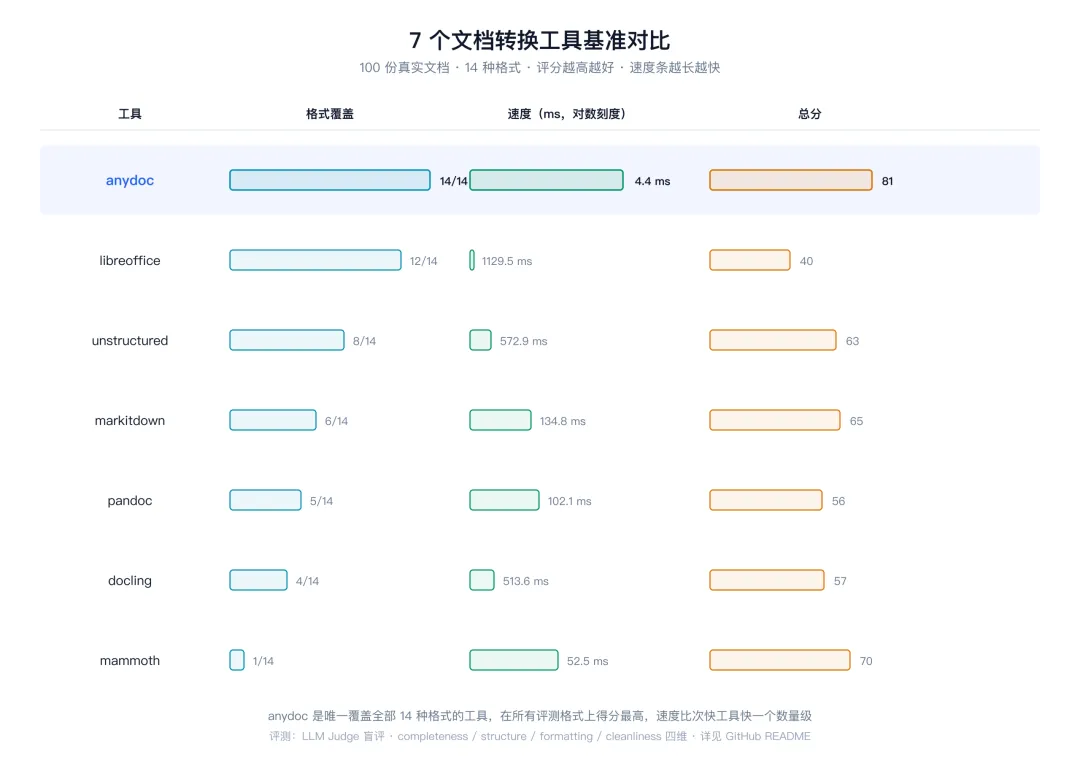
Task: Select the libreoffice row label
Action: click(129, 260)
